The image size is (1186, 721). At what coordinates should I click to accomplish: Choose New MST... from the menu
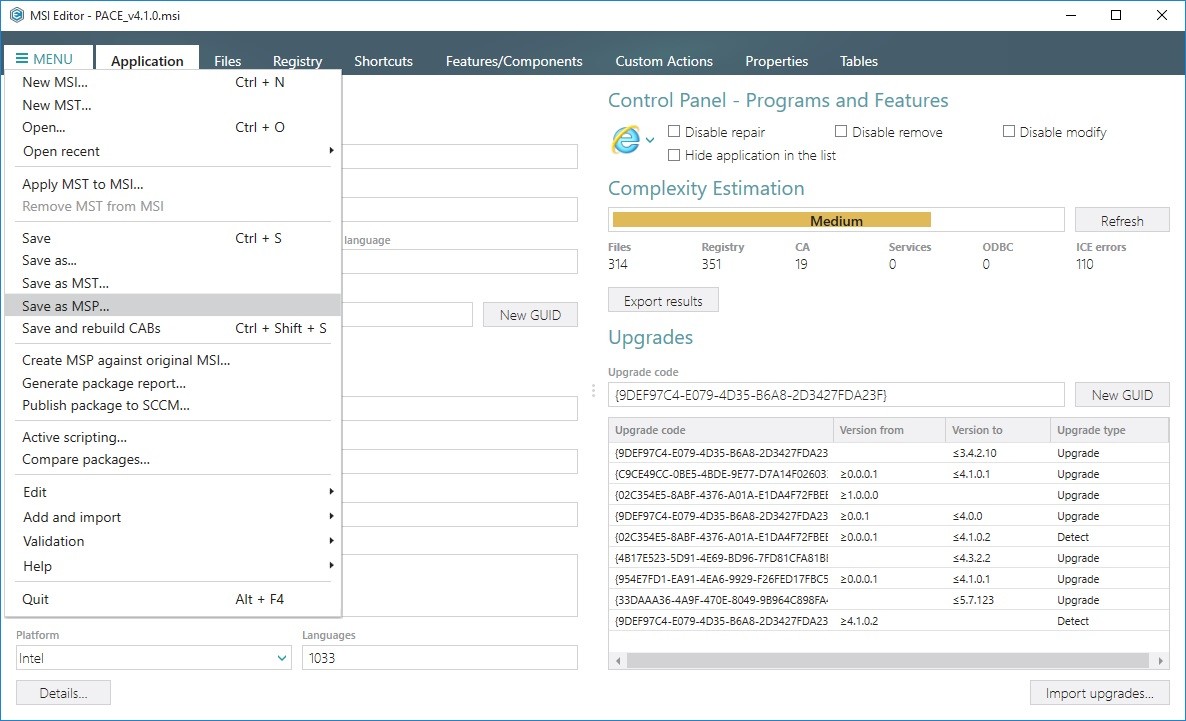click(x=172, y=105)
